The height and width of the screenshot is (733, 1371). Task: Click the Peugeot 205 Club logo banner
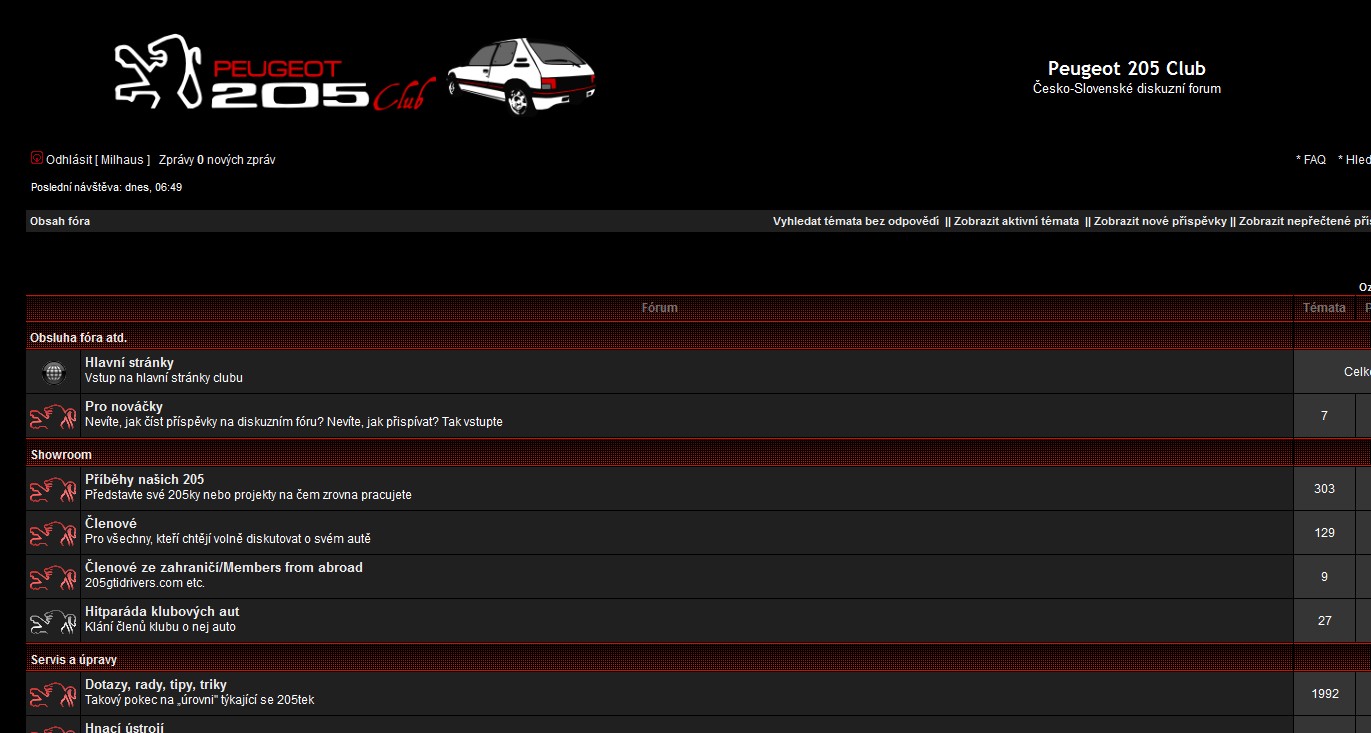(x=275, y=75)
